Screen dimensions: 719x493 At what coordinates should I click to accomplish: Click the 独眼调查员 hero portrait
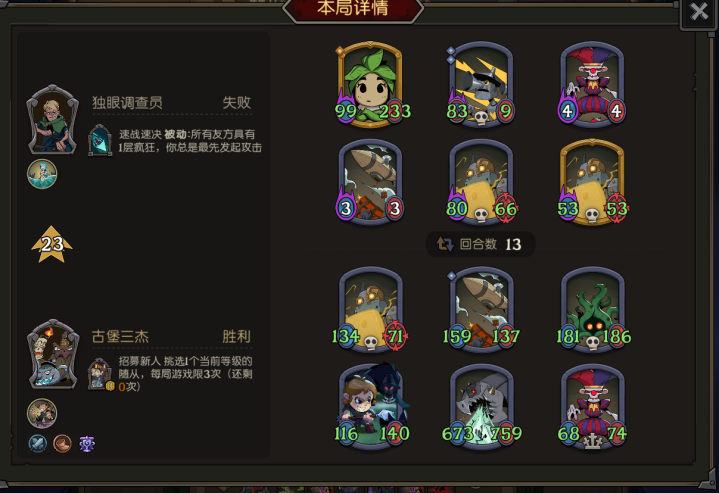point(52,119)
